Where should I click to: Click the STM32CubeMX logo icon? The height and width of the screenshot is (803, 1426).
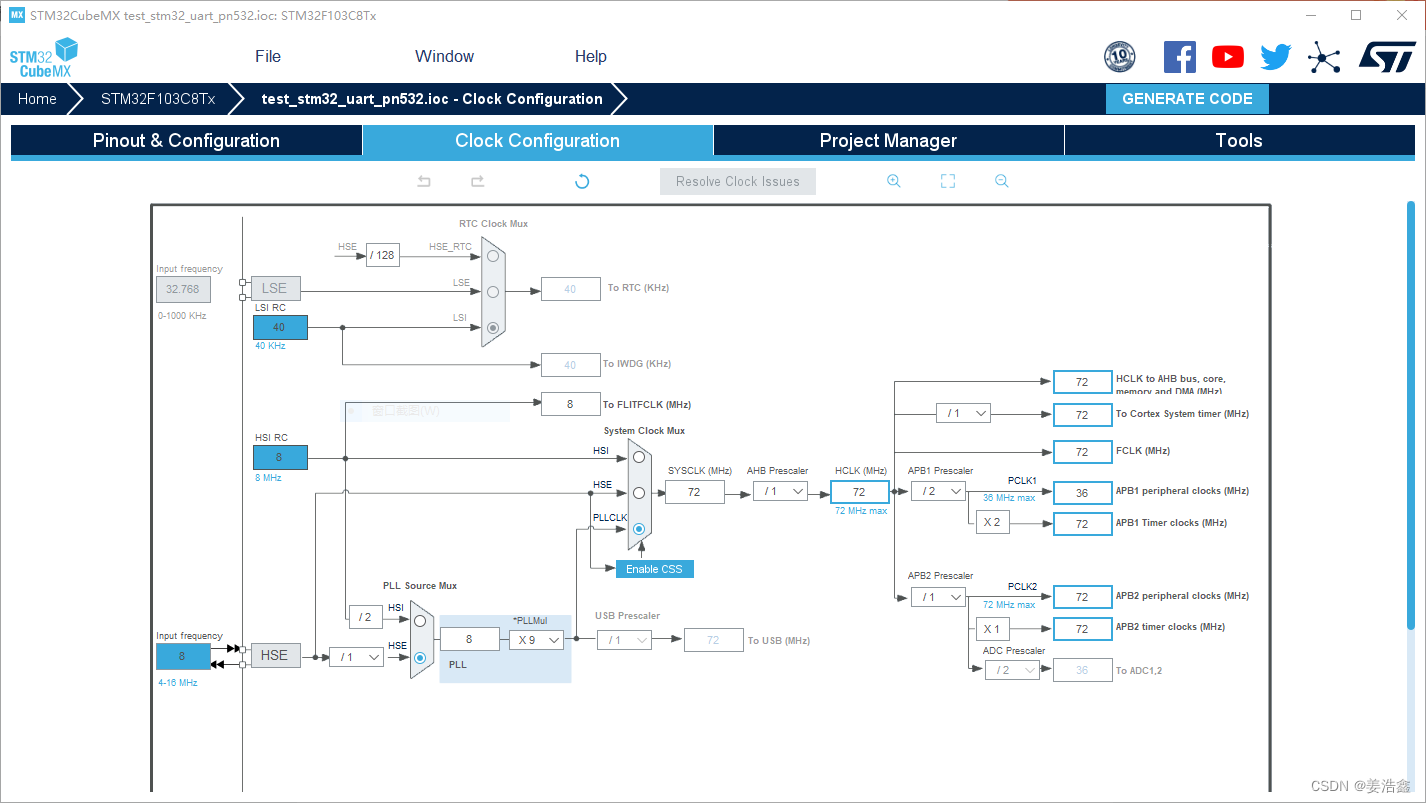click(43, 57)
